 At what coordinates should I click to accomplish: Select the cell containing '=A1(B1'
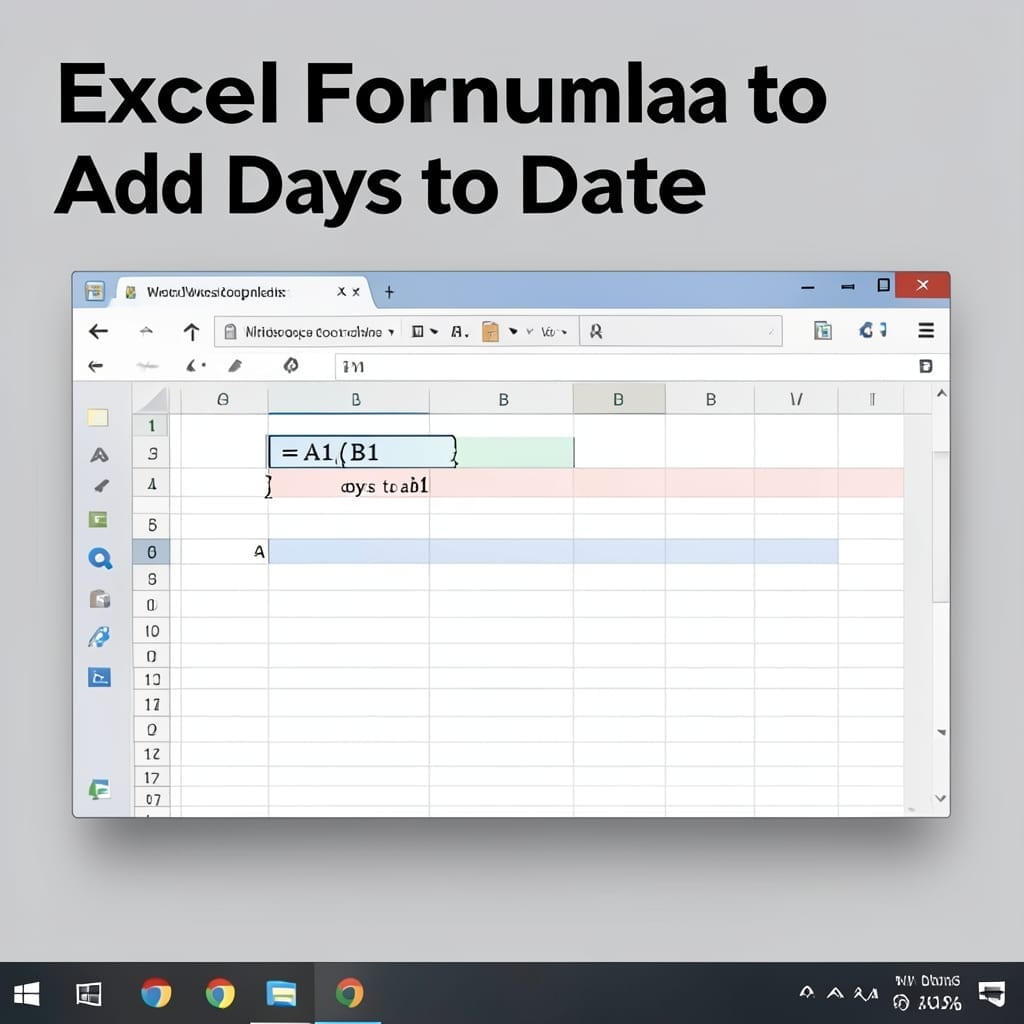point(362,452)
